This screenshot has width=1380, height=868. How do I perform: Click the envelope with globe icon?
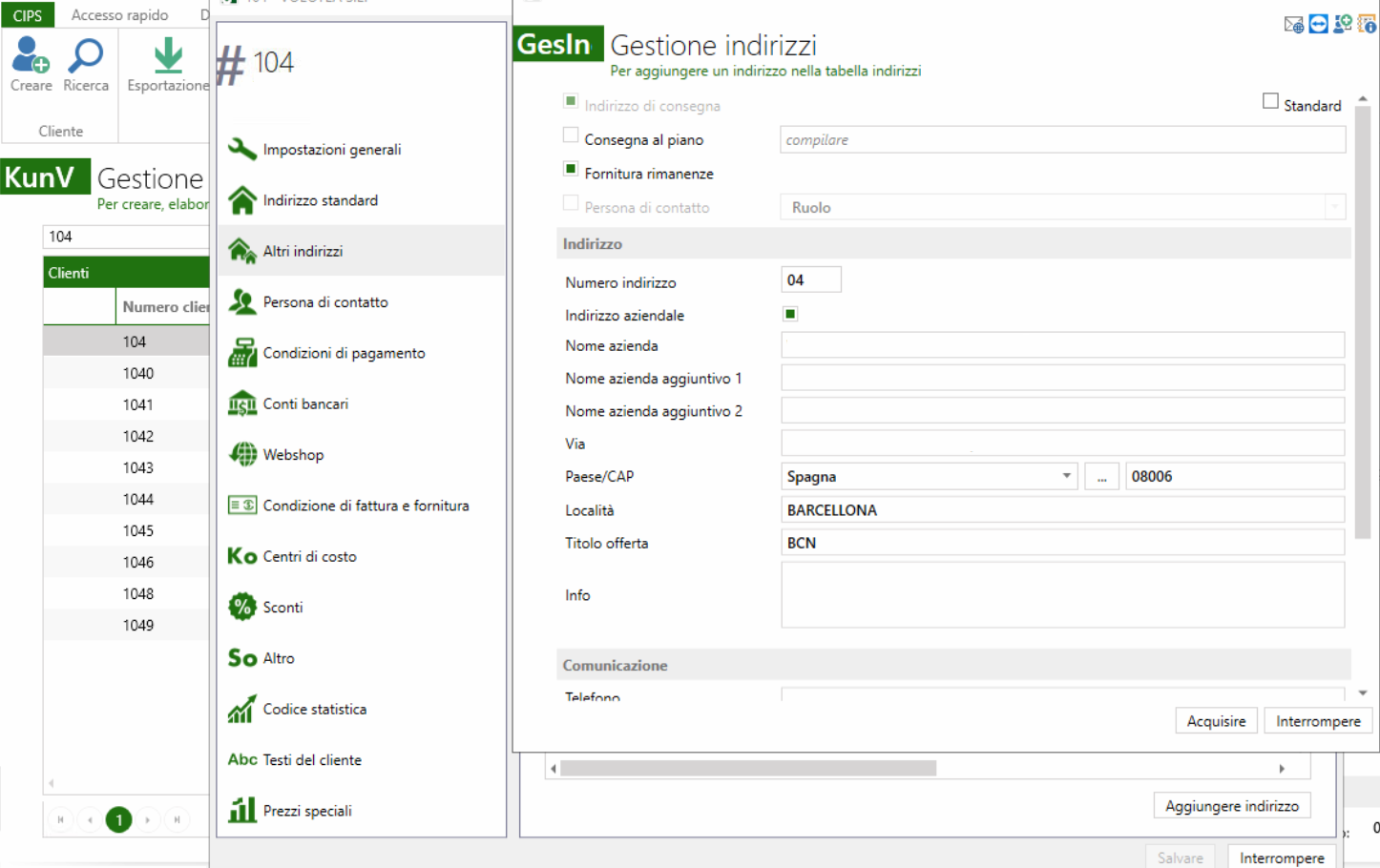[x=1294, y=24]
